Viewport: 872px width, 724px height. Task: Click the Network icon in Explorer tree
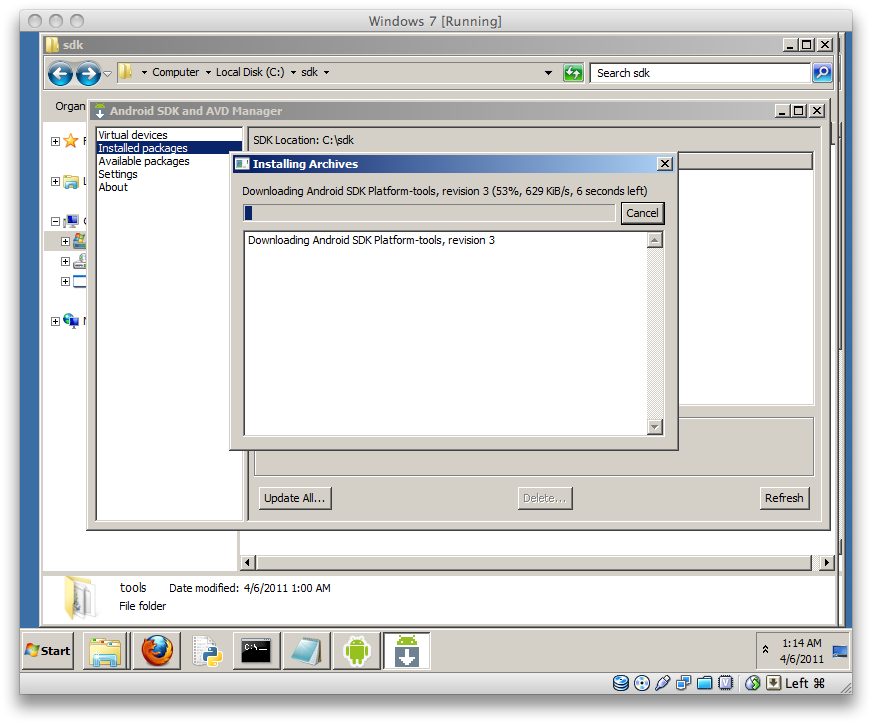[x=71, y=321]
